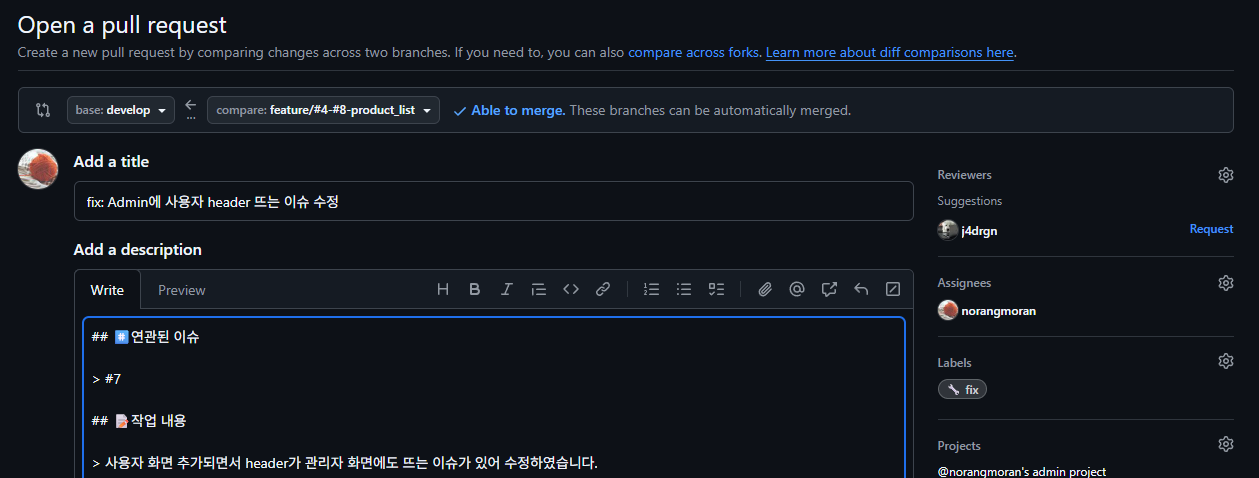Screen dimensions: 1259x478
Task: Switch to the Preview tab
Action: click(x=182, y=290)
